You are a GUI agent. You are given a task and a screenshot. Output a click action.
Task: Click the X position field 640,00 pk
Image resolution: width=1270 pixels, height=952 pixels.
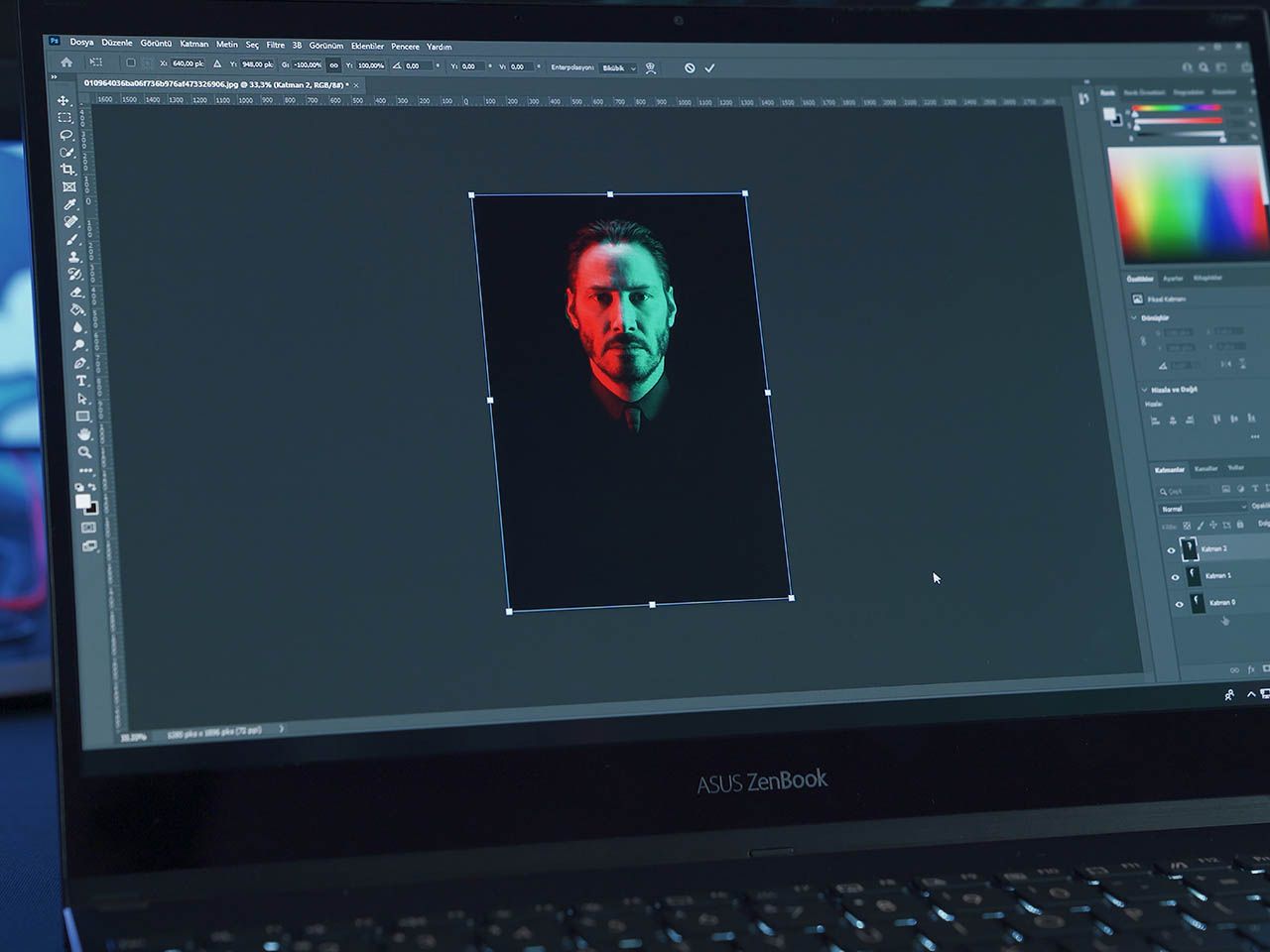[188, 63]
